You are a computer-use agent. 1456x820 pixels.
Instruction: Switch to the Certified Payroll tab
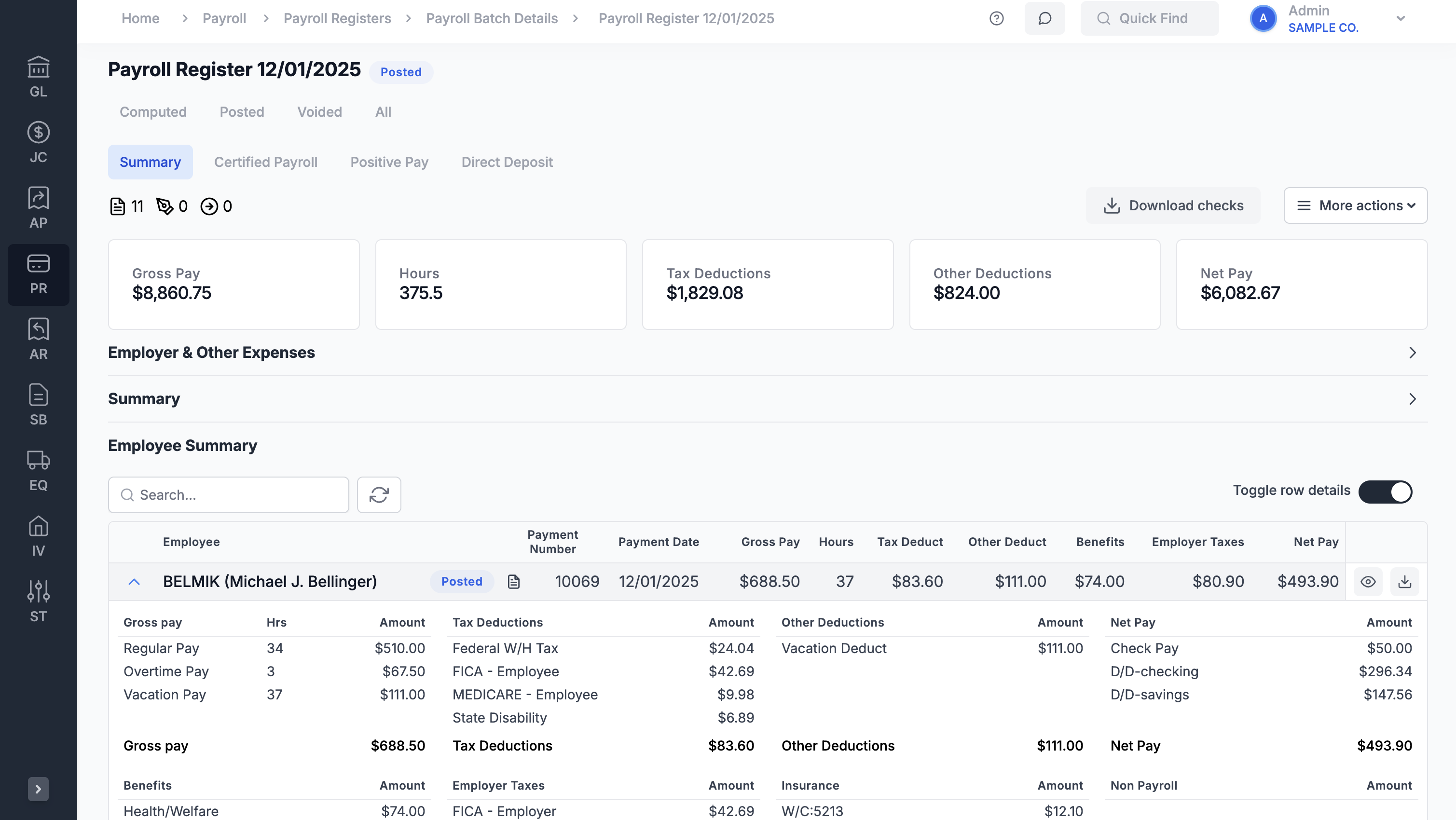266,162
